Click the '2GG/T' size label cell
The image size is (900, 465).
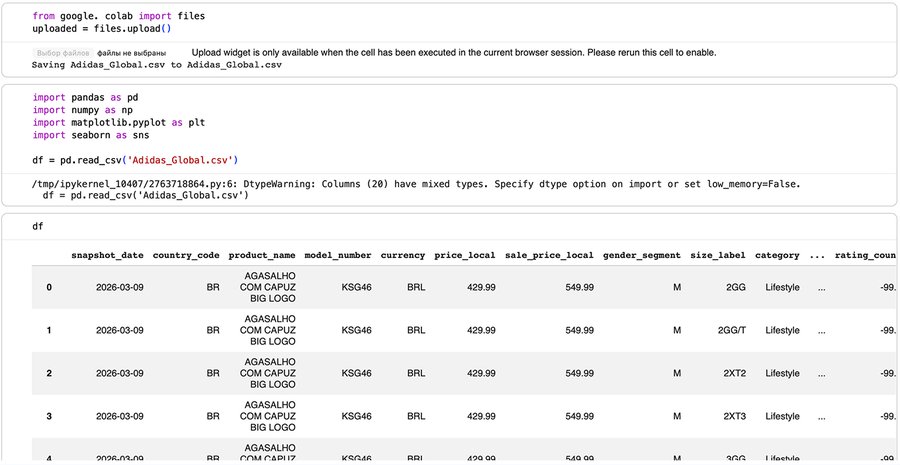pos(732,330)
